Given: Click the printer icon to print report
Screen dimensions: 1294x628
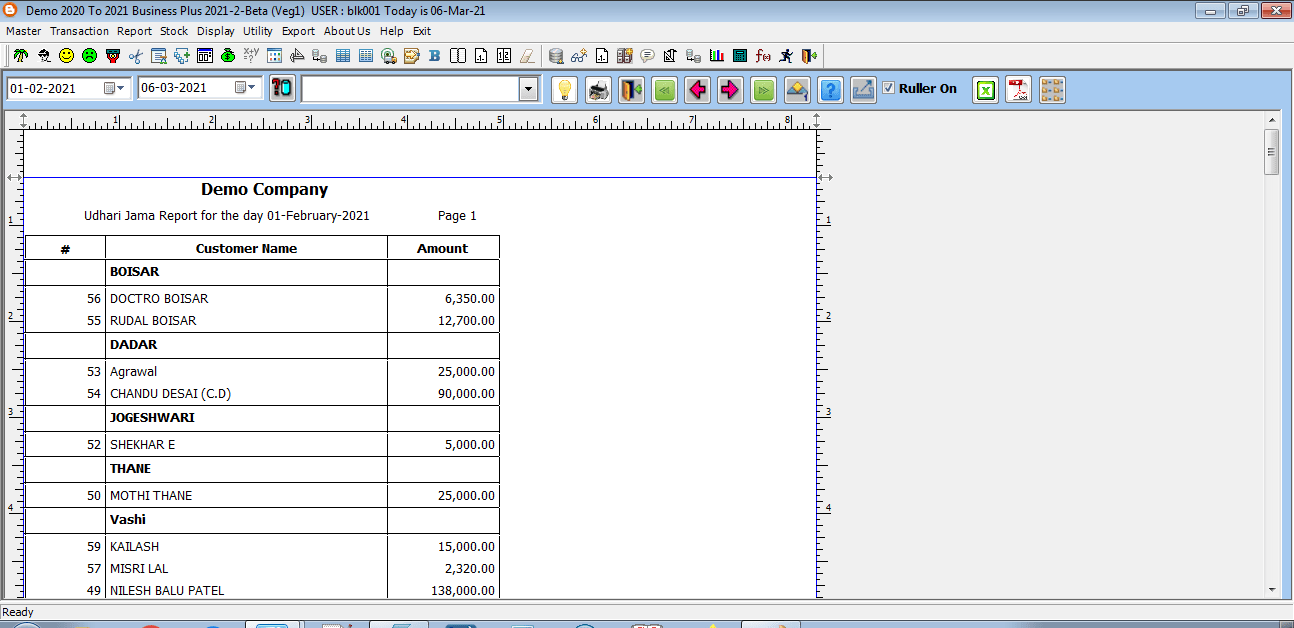Looking at the screenshot, I should tap(598, 90).
